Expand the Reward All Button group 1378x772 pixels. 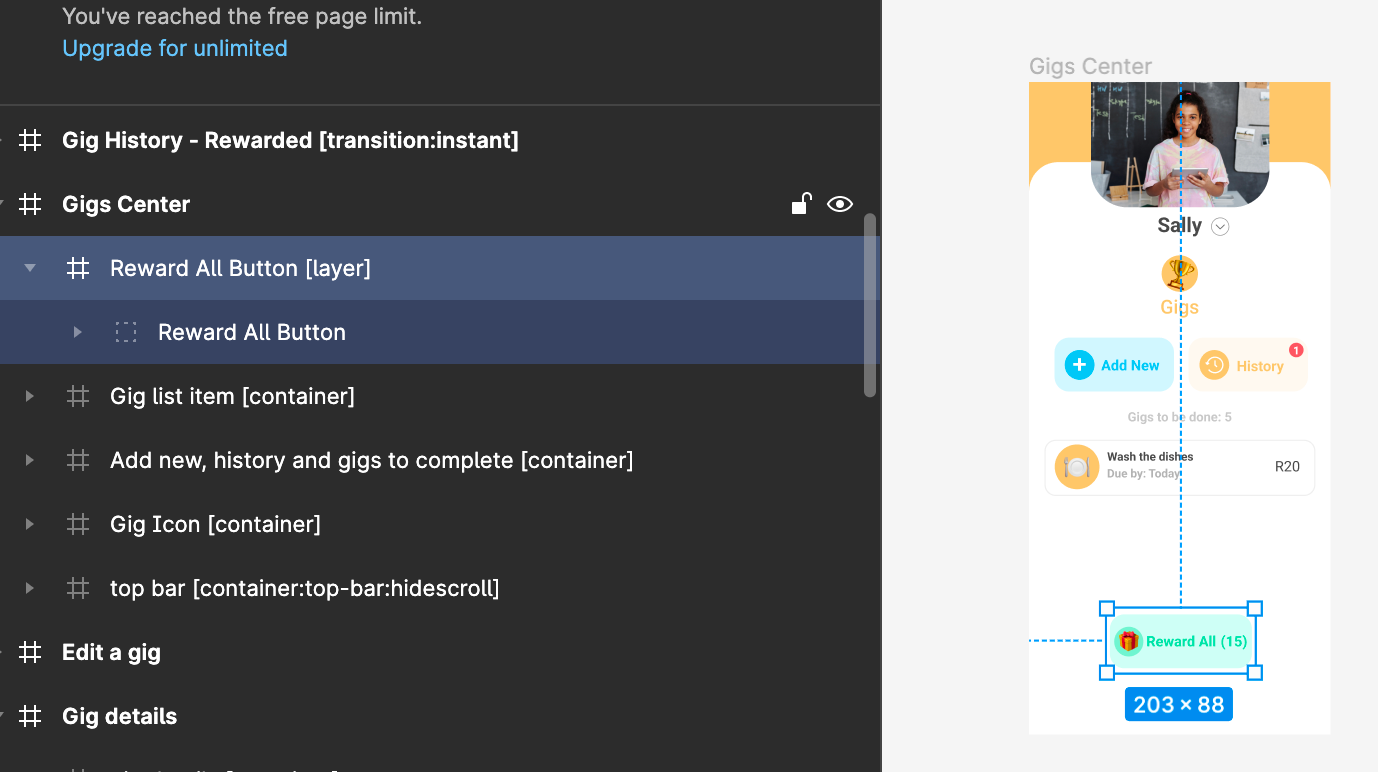[78, 332]
